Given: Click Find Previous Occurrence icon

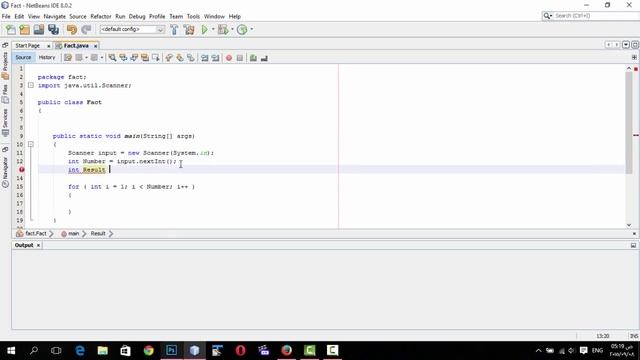Looking at the screenshot, I should [123, 58].
